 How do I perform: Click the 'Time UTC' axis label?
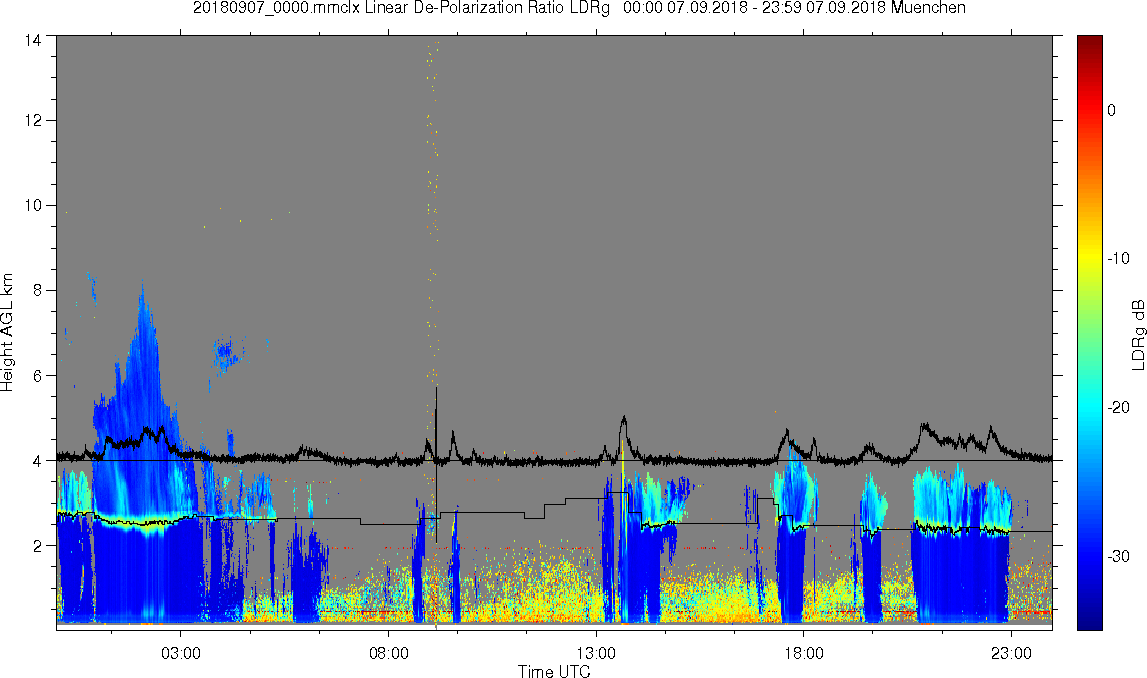[x=554, y=671]
